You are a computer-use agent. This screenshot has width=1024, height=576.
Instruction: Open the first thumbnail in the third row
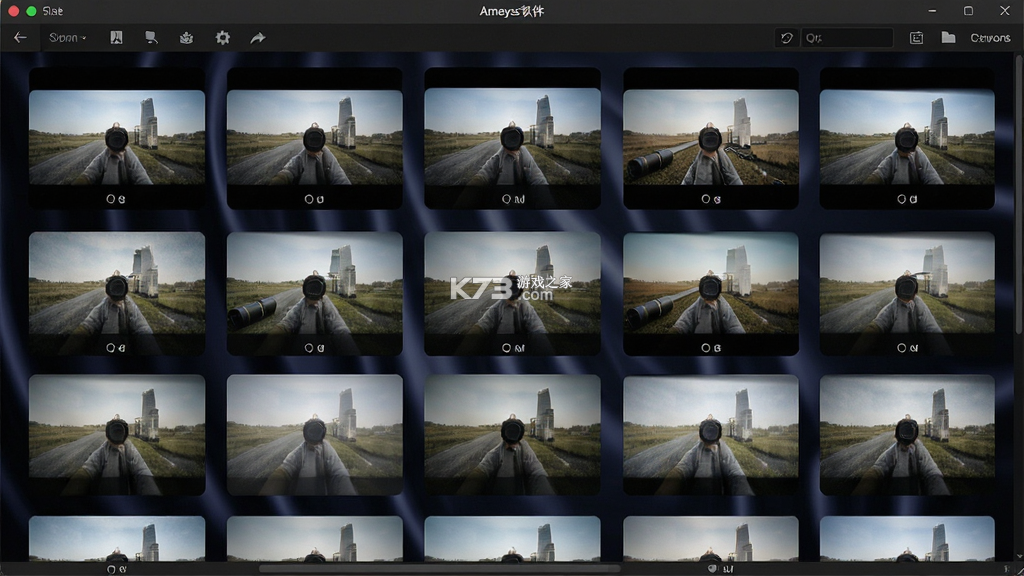tap(117, 434)
